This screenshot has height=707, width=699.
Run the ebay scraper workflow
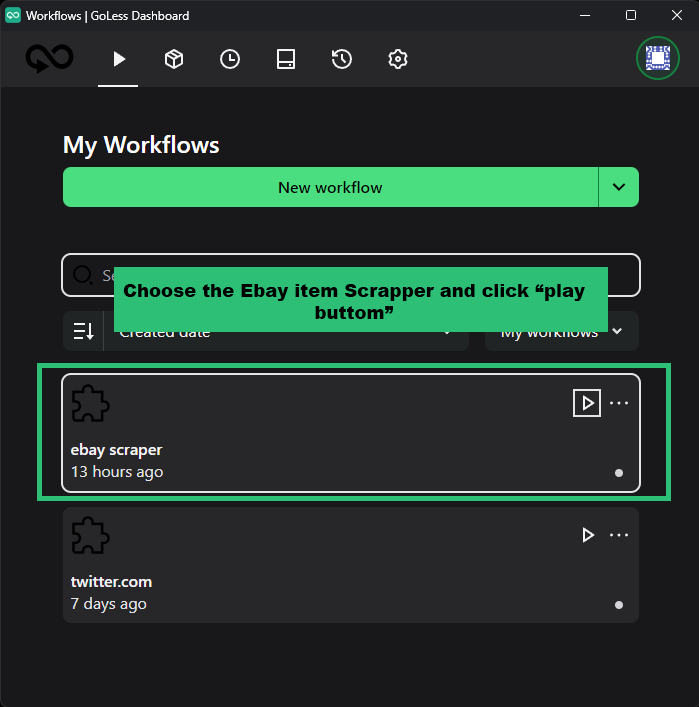click(x=587, y=403)
